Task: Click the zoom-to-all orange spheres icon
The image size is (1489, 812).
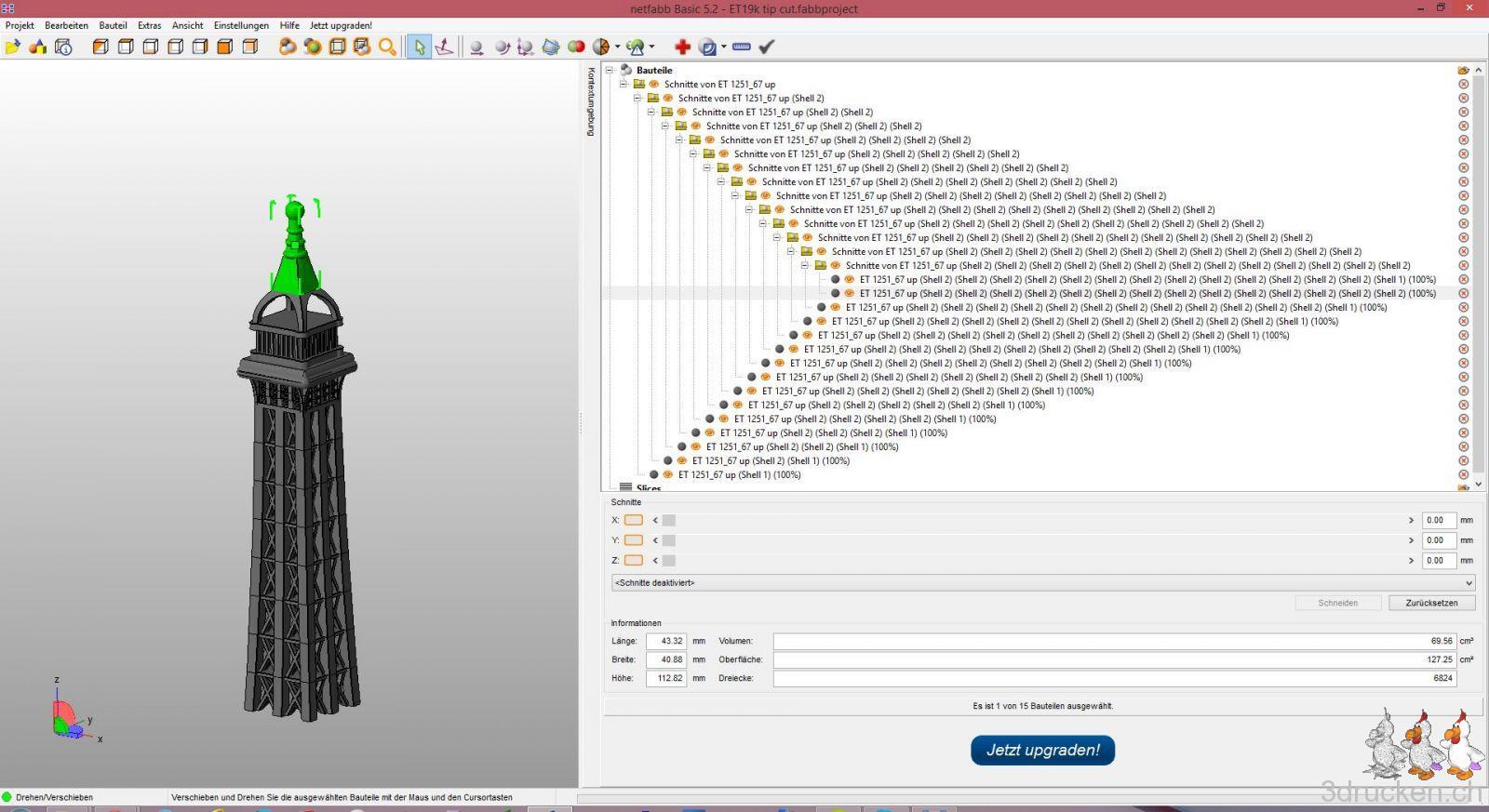Action: 288,47
